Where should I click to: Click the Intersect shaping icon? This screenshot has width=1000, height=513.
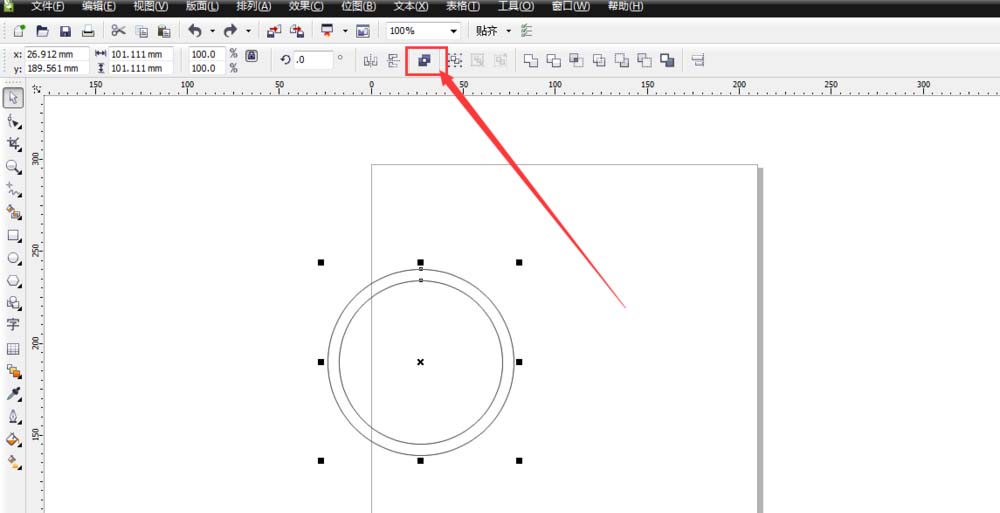click(577, 61)
